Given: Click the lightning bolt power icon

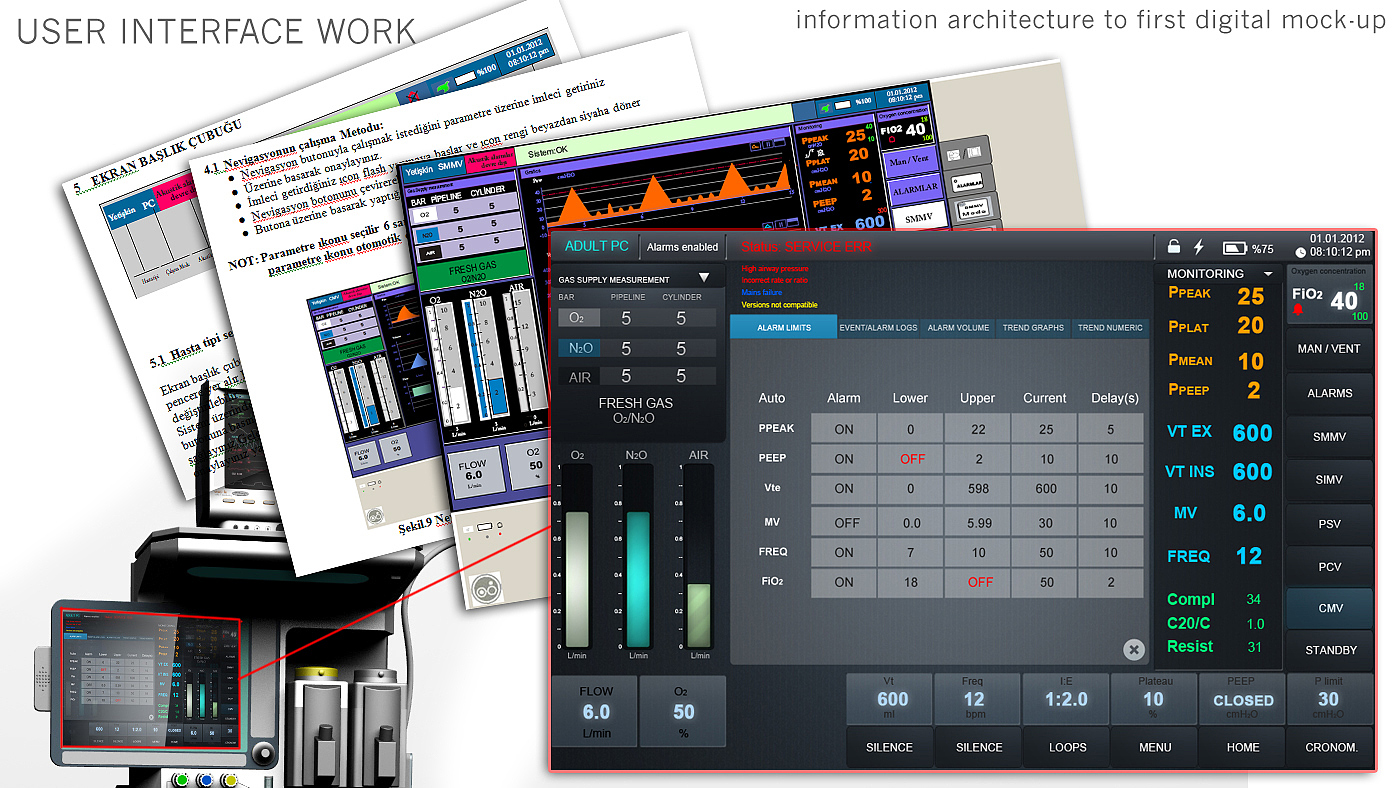Looking at the screenshot, I should [1199, 247].
